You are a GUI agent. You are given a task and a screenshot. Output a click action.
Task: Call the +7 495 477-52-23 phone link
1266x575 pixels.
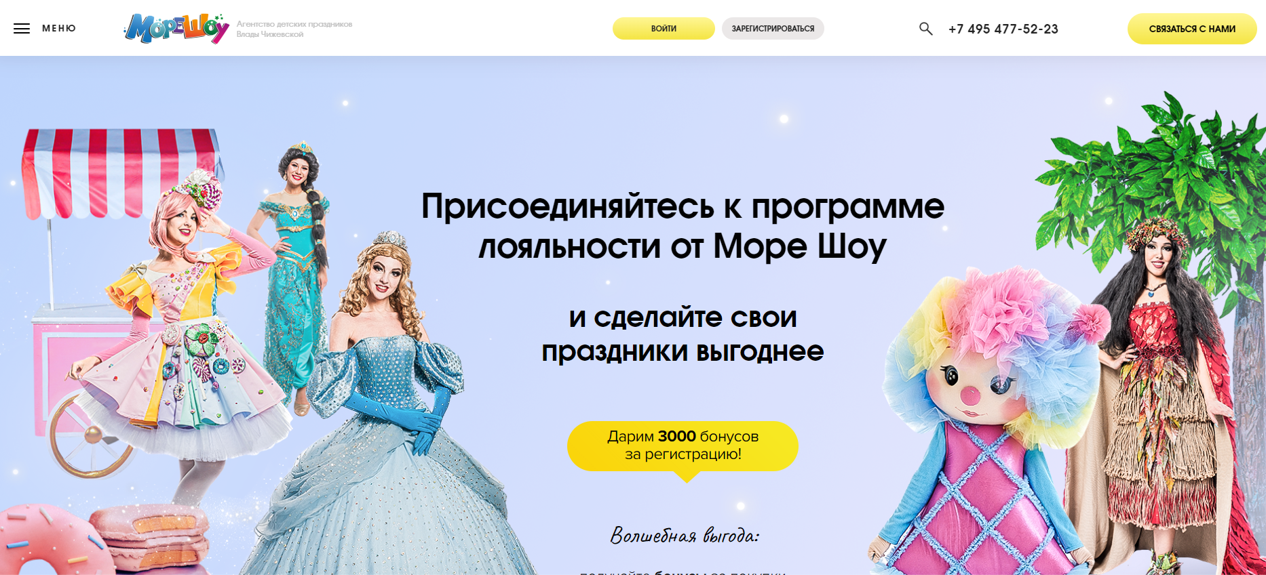click(x=1003, y=29)
